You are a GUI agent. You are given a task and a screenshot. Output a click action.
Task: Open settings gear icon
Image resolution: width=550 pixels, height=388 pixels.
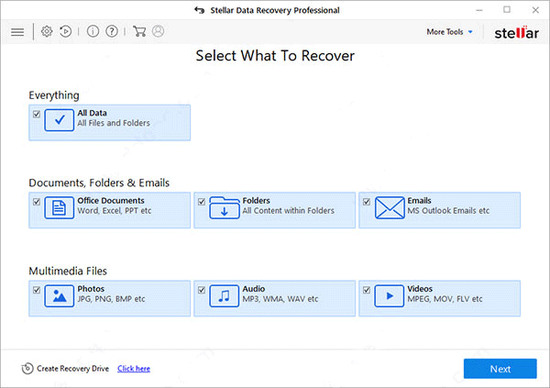[47, 32]
